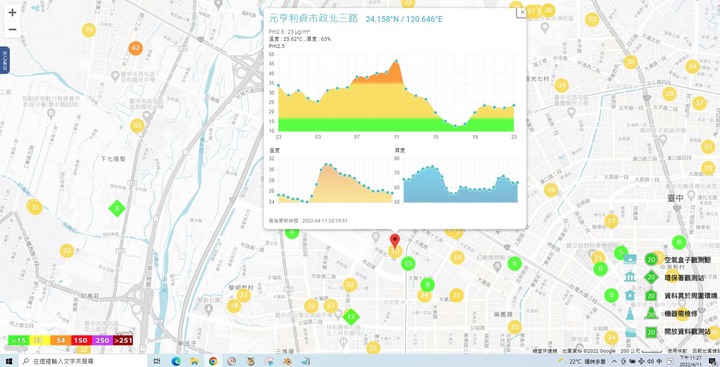Close the station info popup
This screenshot has height=367, width=720.
coord(521,12)
